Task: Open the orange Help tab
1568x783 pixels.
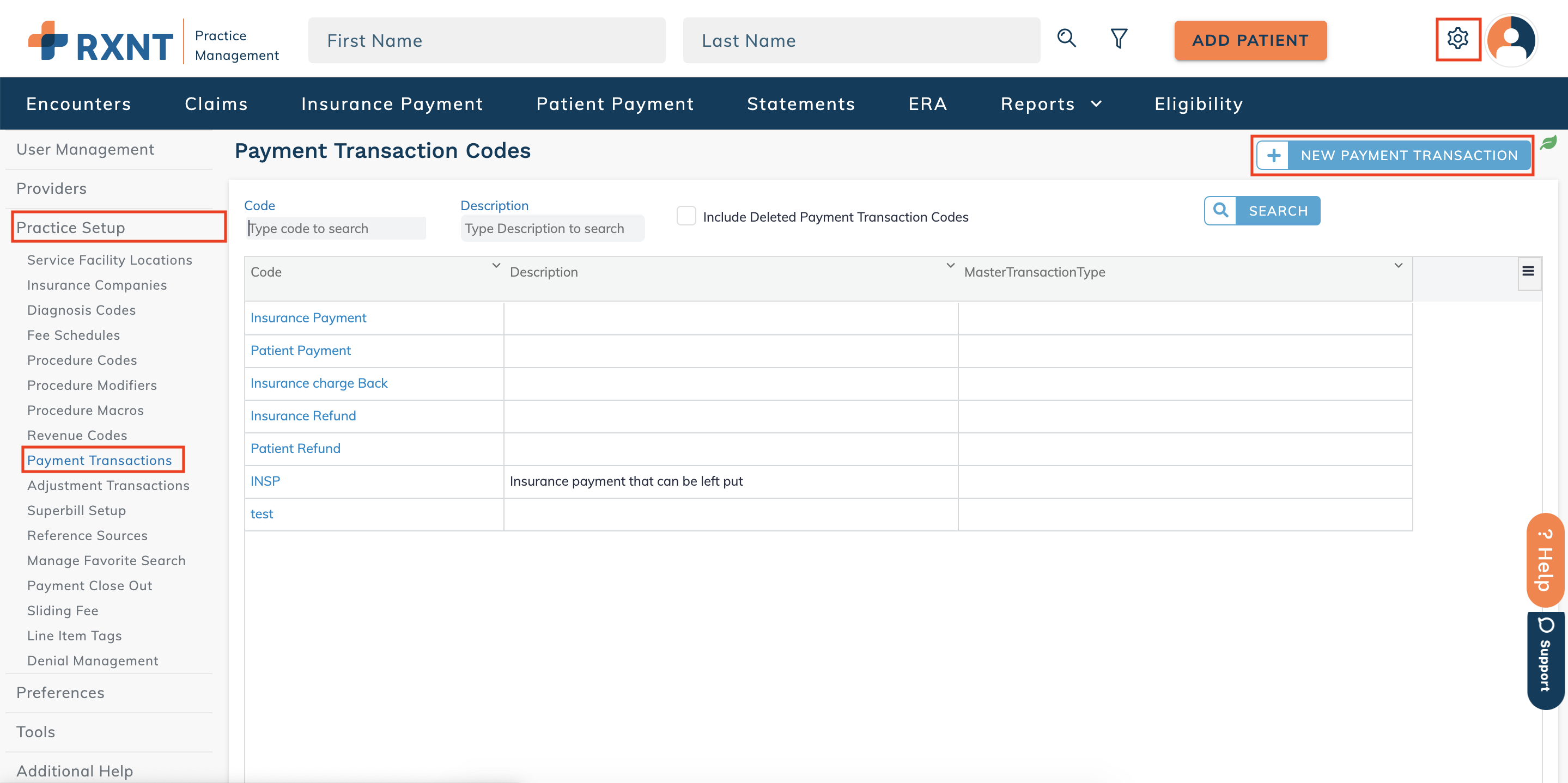Action: tap(1545, 560)
